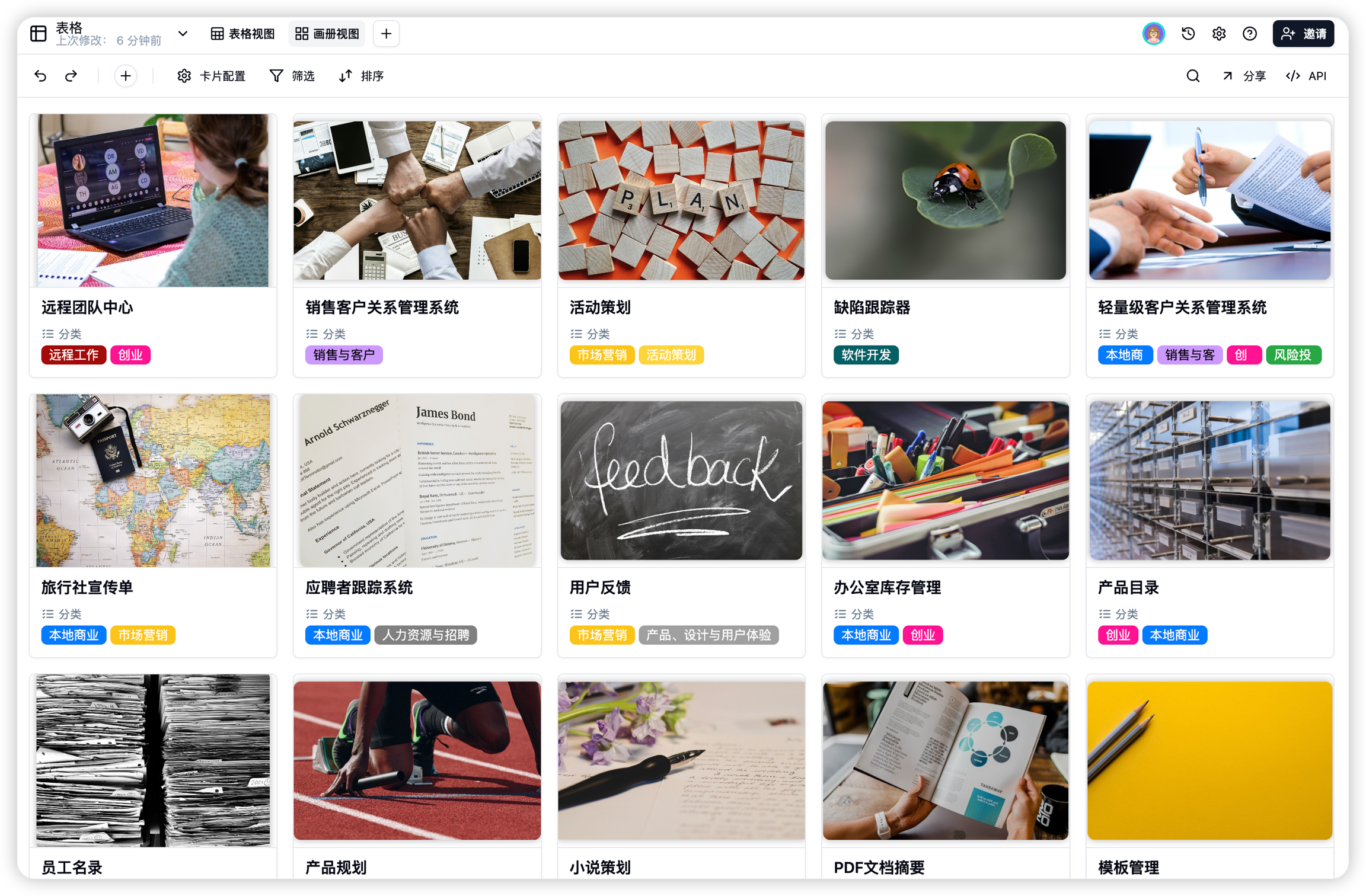This screenshot has height=896, width=1366.
Task: Click the table grid icon beside 表格 title
Action: [x=39, y=34]
